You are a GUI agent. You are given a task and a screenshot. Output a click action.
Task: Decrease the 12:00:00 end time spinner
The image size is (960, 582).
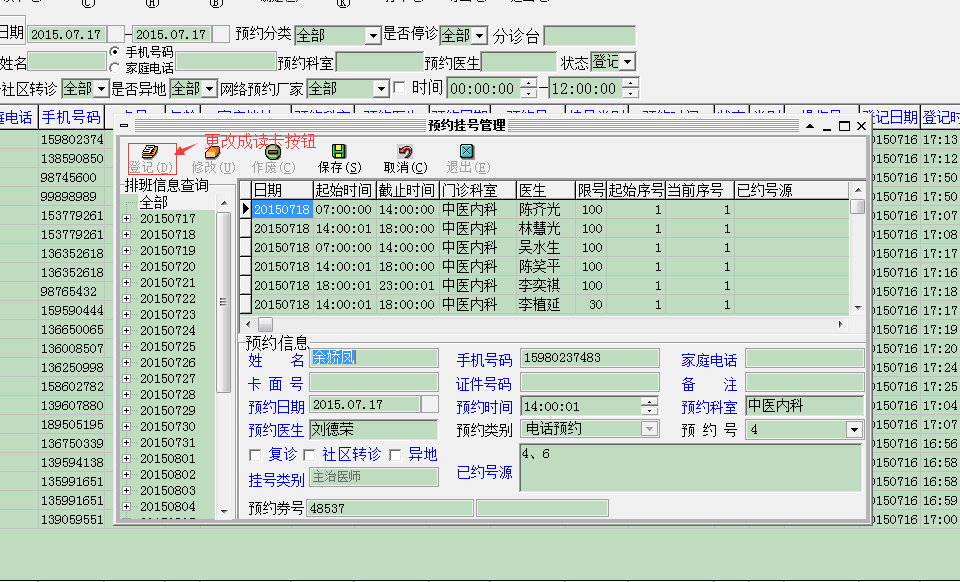[x=631, y=93]
